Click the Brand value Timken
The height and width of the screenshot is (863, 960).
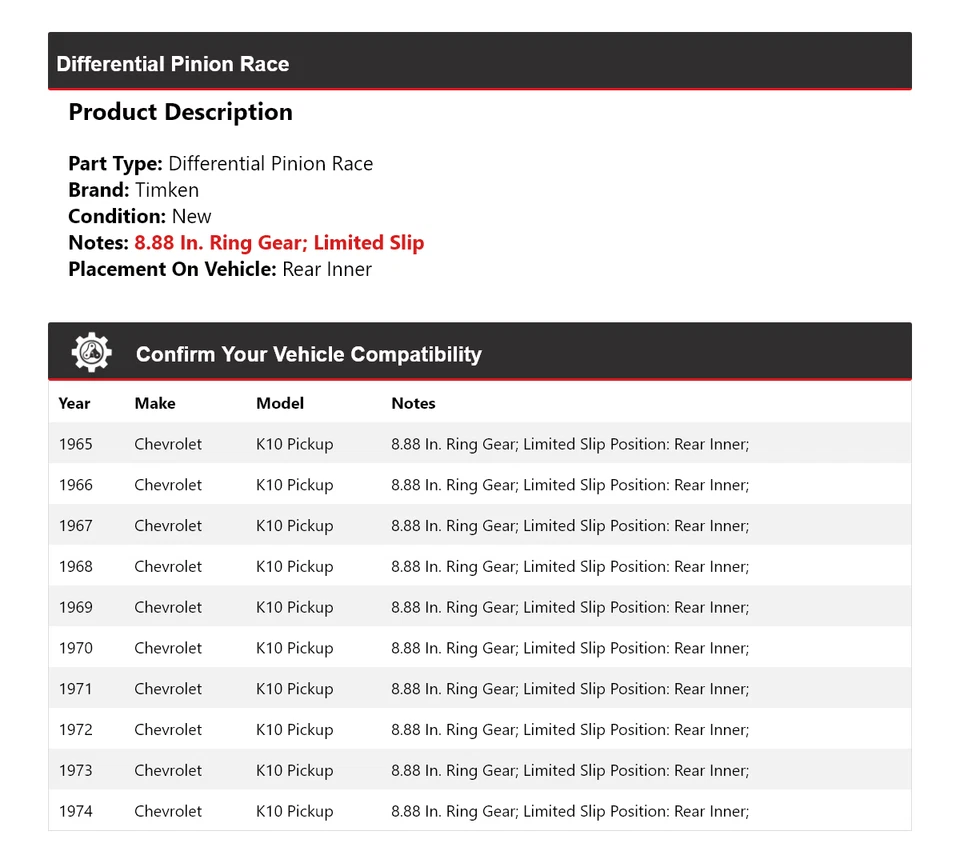click(x=167, y=190)
